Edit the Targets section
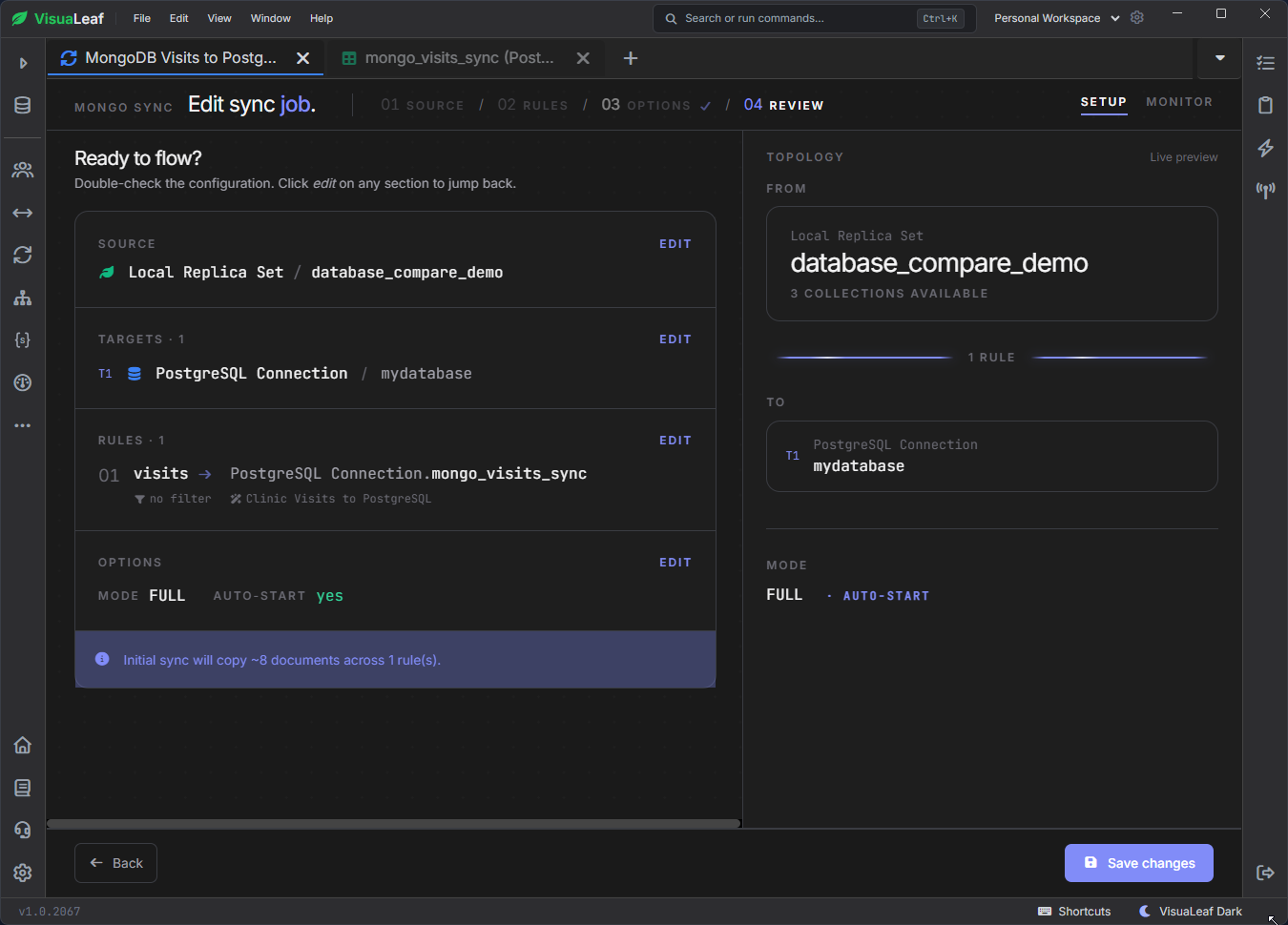This screenshot has height=925, width=1288. 675,339
